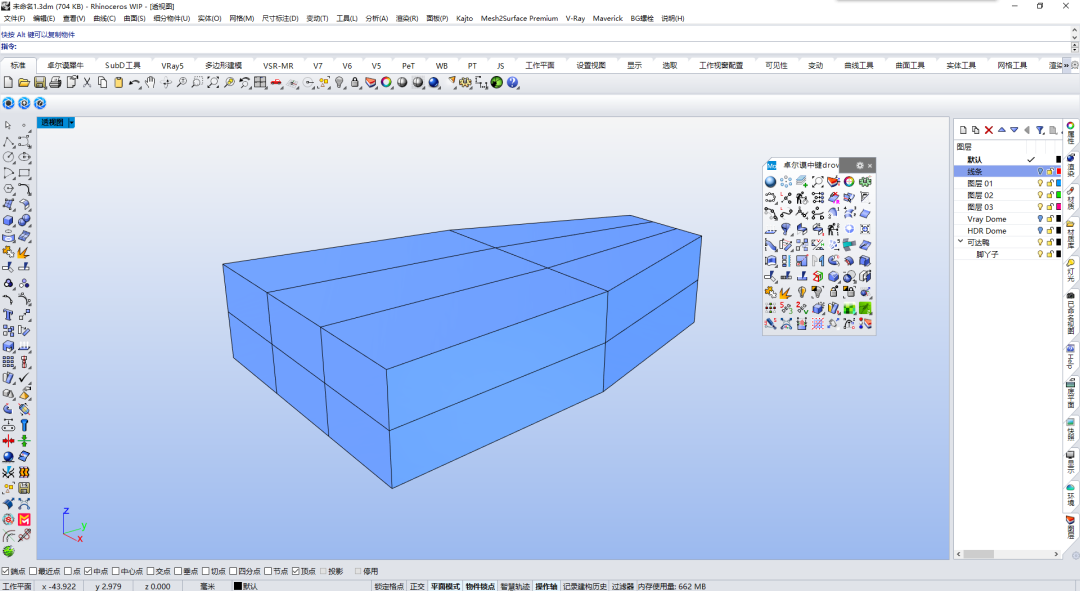This screenshot has width=1080, height=591.
Task: Change the pink color swatch of 图层 03
Action: click(x=1059, y=207)
